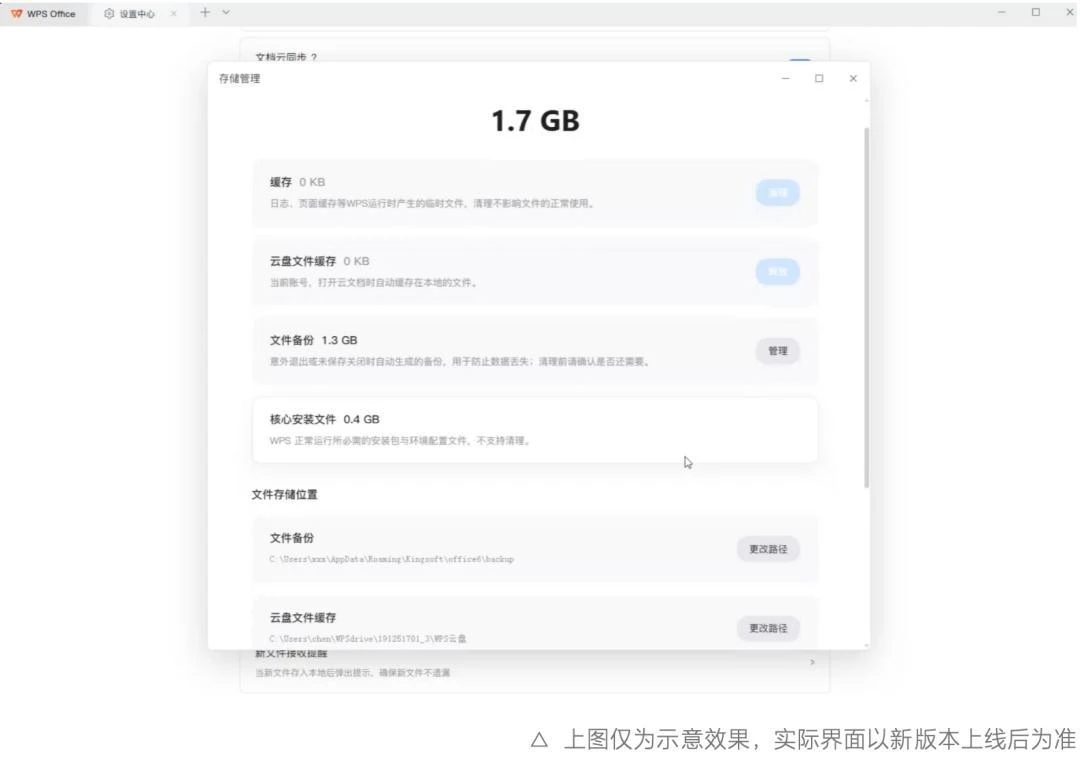Click the backup path ending in office6\backup
Image resolution: width=1080 pixels, height=769 pixels.
pyautogui.click(x=391, y=560)
